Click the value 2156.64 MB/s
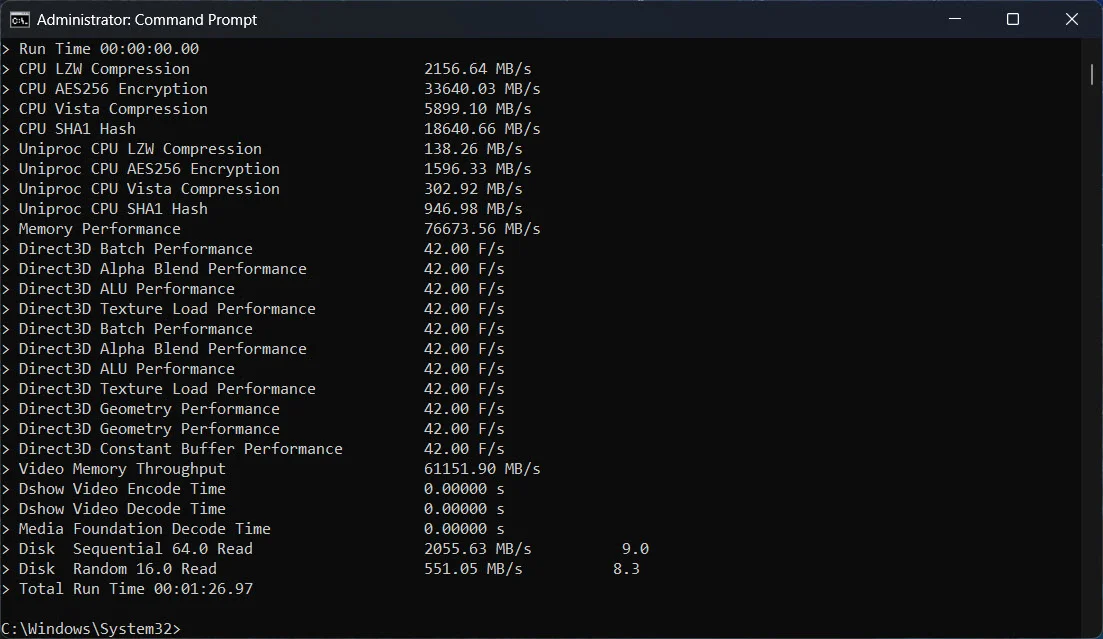Screen dimensions: 1103x639 478,69
